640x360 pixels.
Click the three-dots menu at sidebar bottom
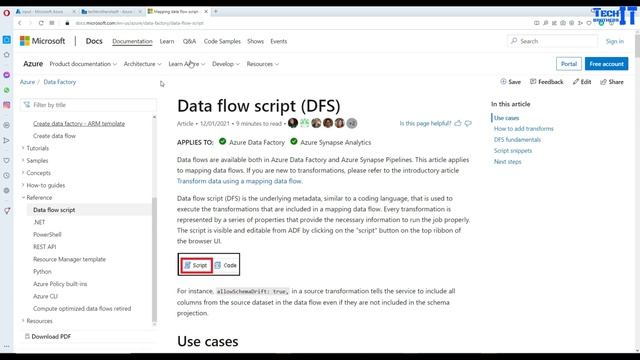click(x=7, y=347)
